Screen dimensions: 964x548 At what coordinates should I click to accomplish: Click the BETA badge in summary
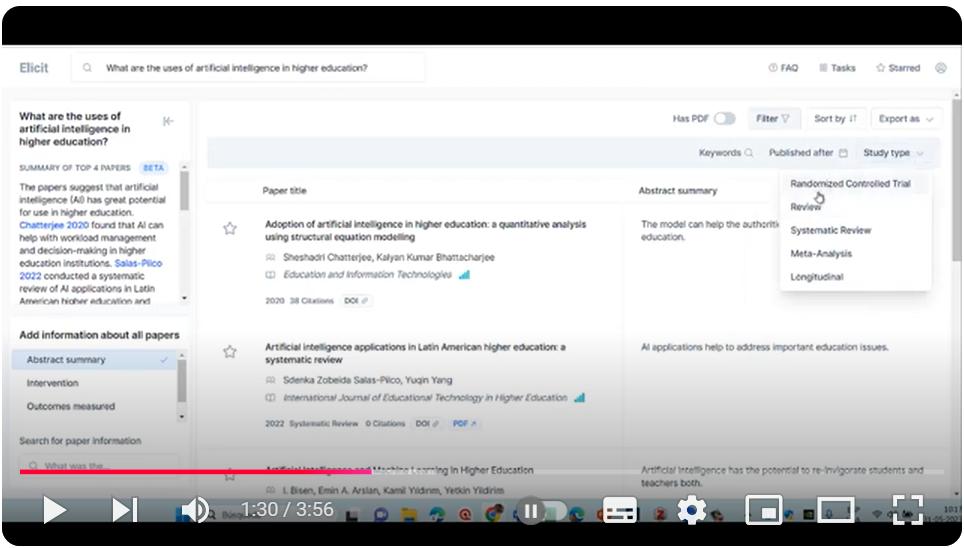pos(153,167)
